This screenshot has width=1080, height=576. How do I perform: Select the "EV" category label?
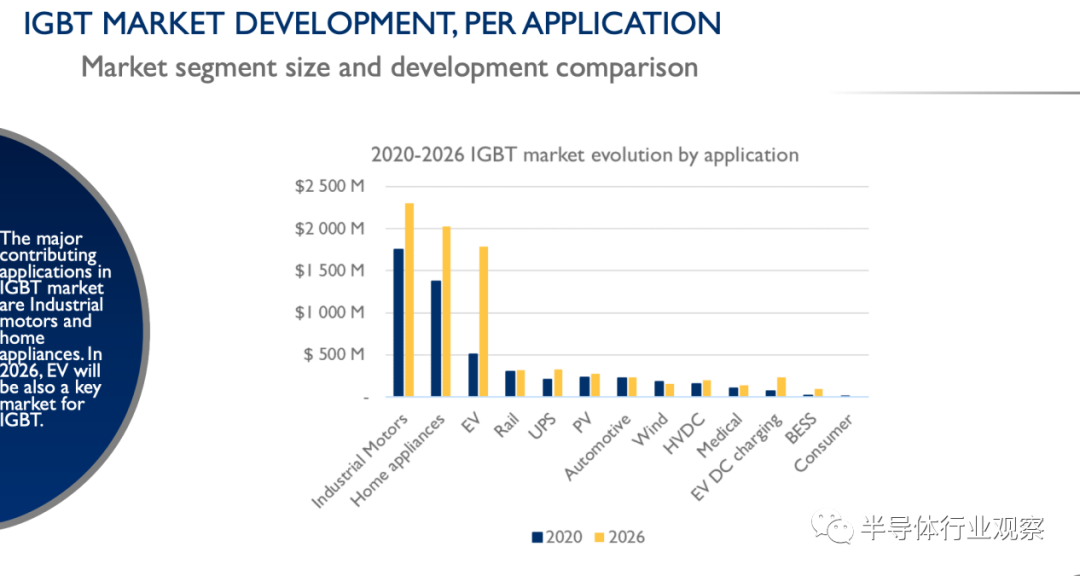click(471, 424)
